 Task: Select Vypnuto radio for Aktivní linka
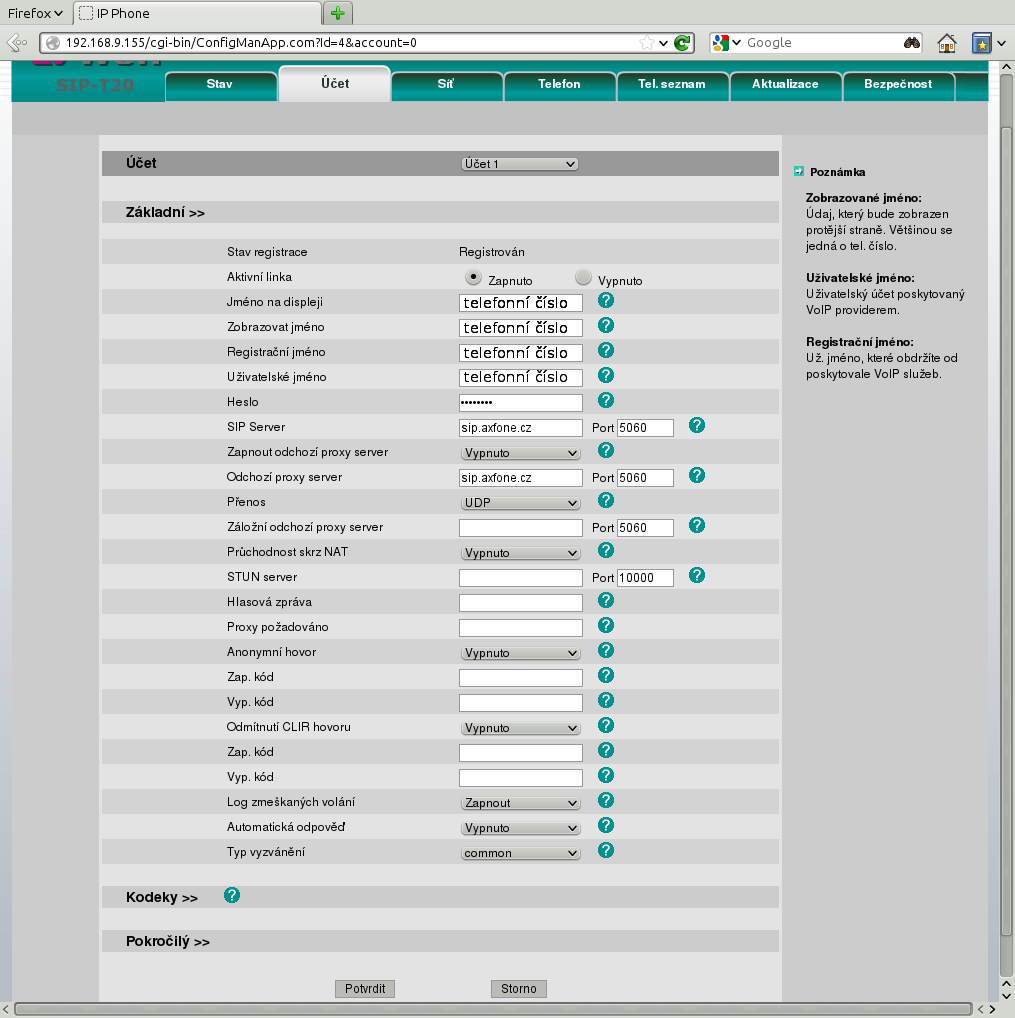tap(583, 279)
